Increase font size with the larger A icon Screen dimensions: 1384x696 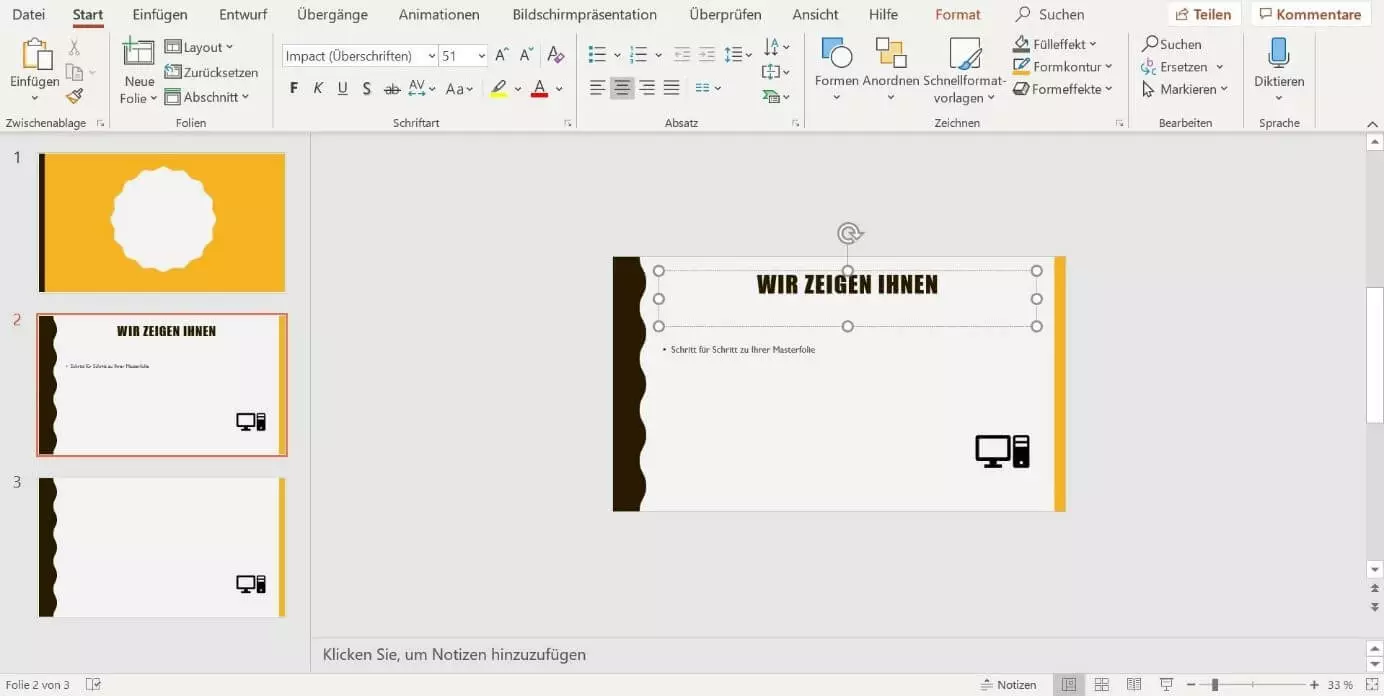502,56
